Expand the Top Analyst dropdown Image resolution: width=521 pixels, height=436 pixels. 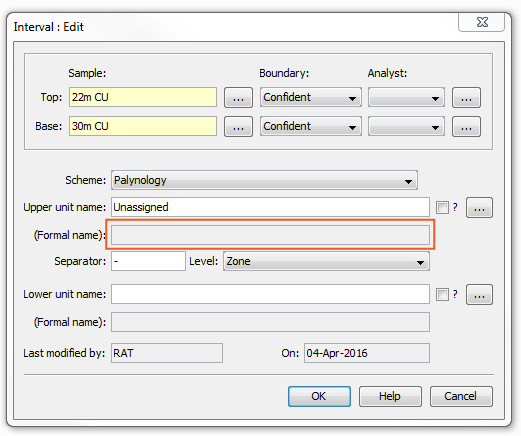point(406,97)
